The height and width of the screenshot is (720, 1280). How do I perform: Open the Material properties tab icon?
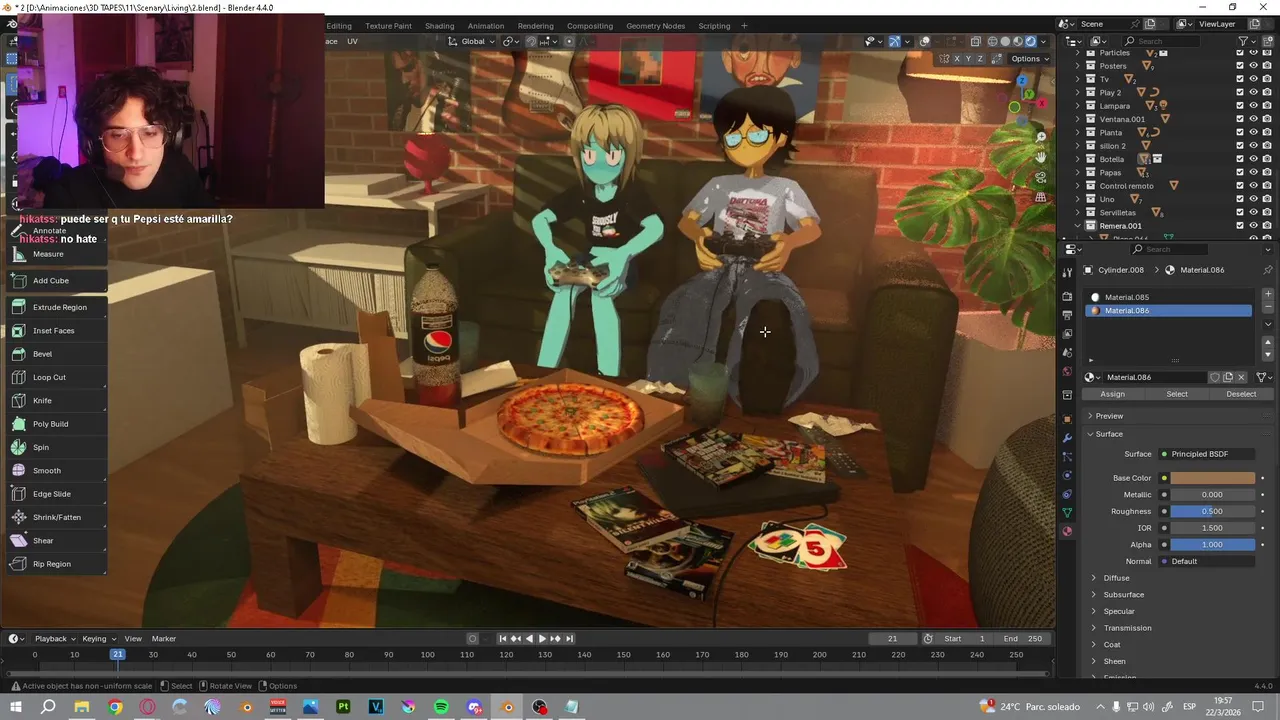(x=1067, y=531)
